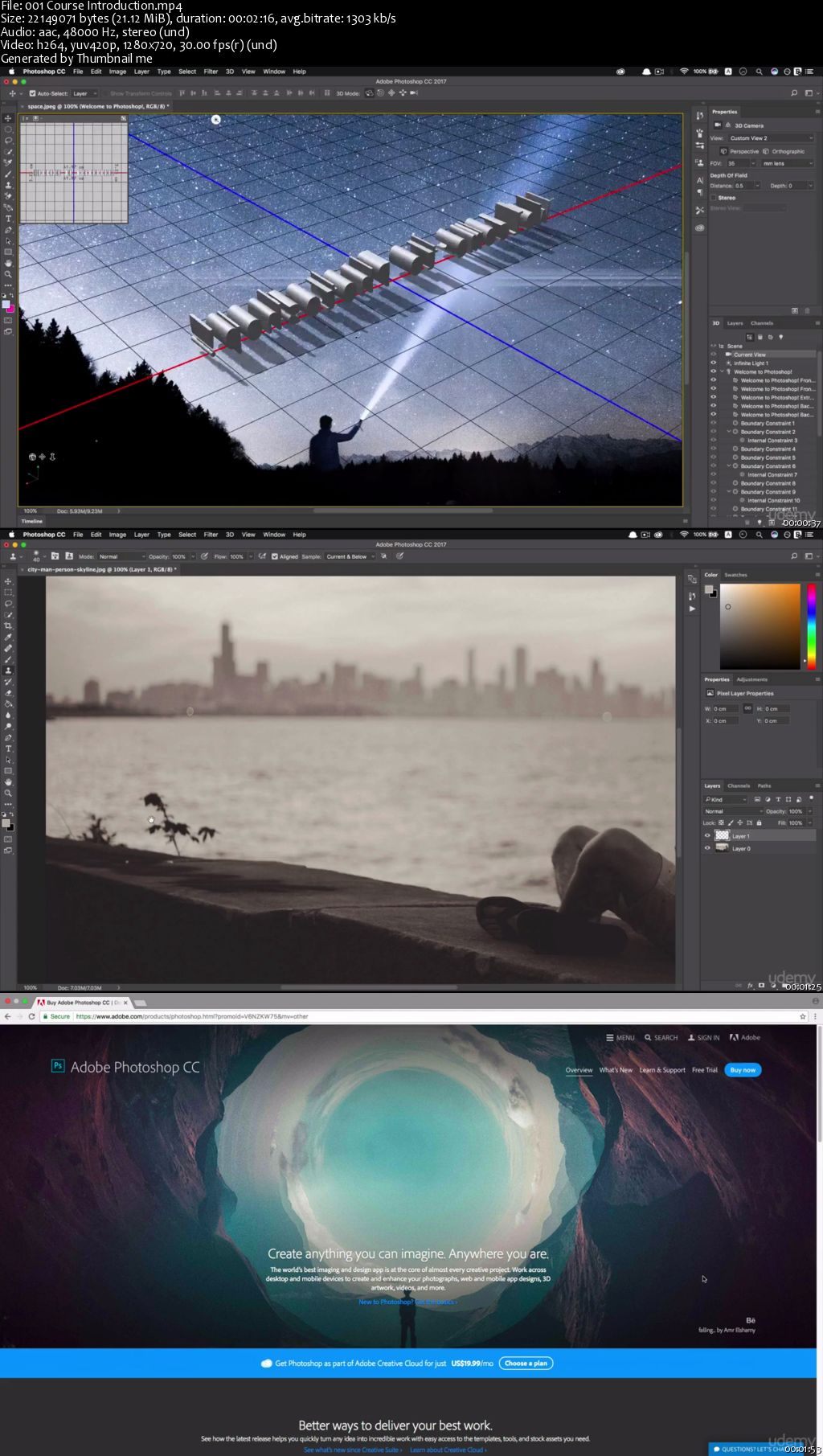Open the Sample Current & Below dropdown
Screen dimensions: 823x1456
(x=350, y=556)
